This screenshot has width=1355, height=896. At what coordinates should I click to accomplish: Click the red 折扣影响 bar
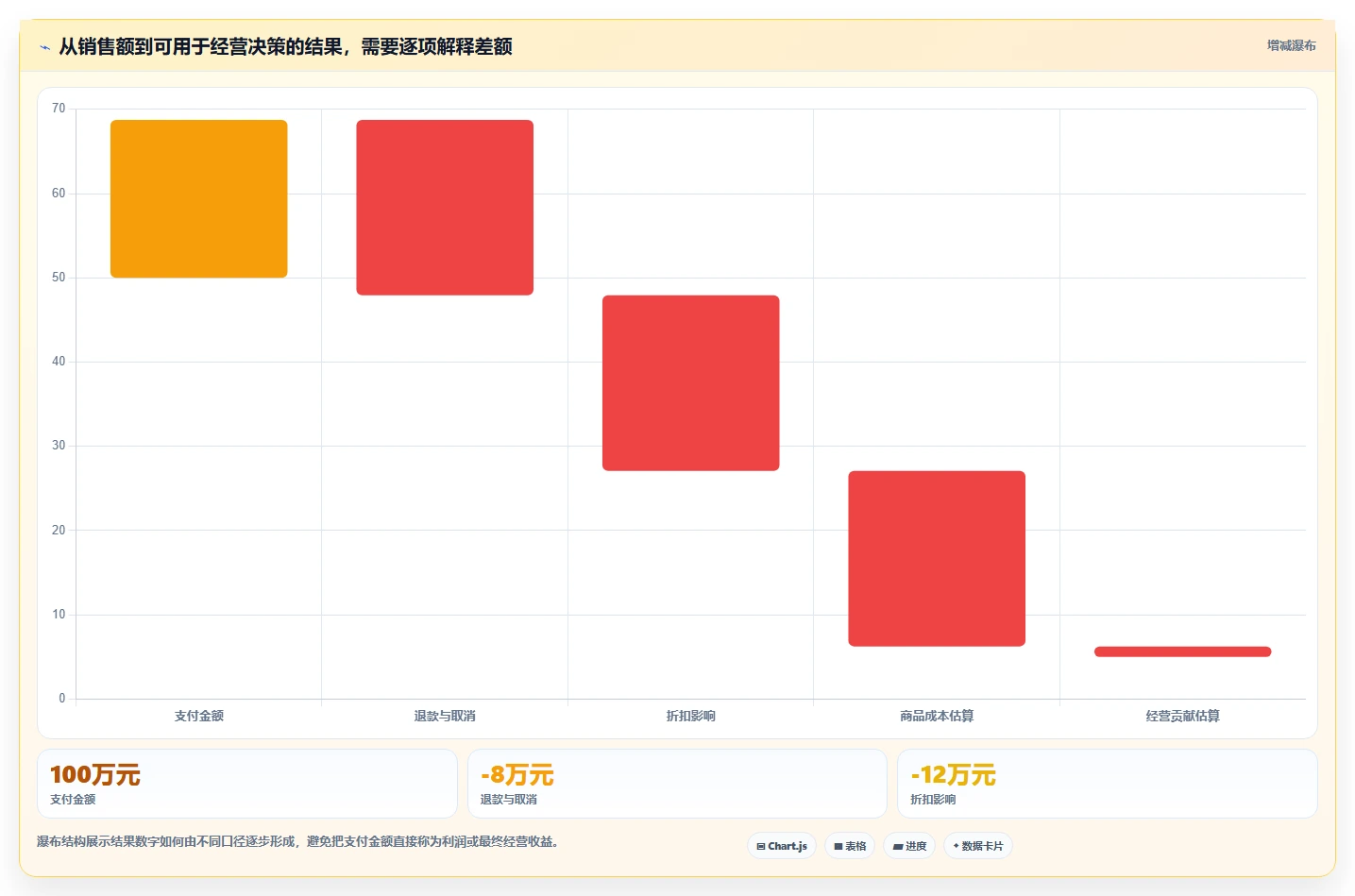(690, 383)
